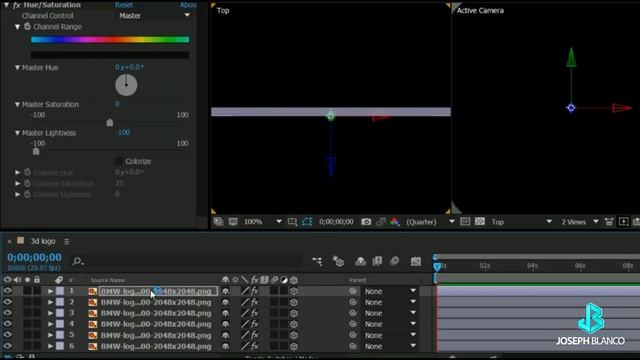Click the Channel Range stopwatch icon

click(x=27, y=27)
